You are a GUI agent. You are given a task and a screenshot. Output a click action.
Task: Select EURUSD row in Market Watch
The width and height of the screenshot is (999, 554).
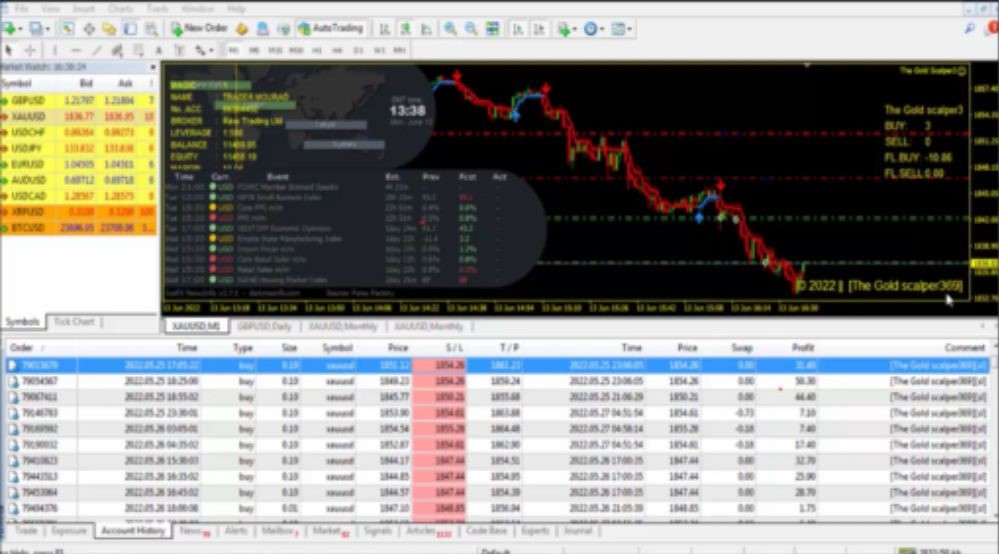click(x=78, y=164)
